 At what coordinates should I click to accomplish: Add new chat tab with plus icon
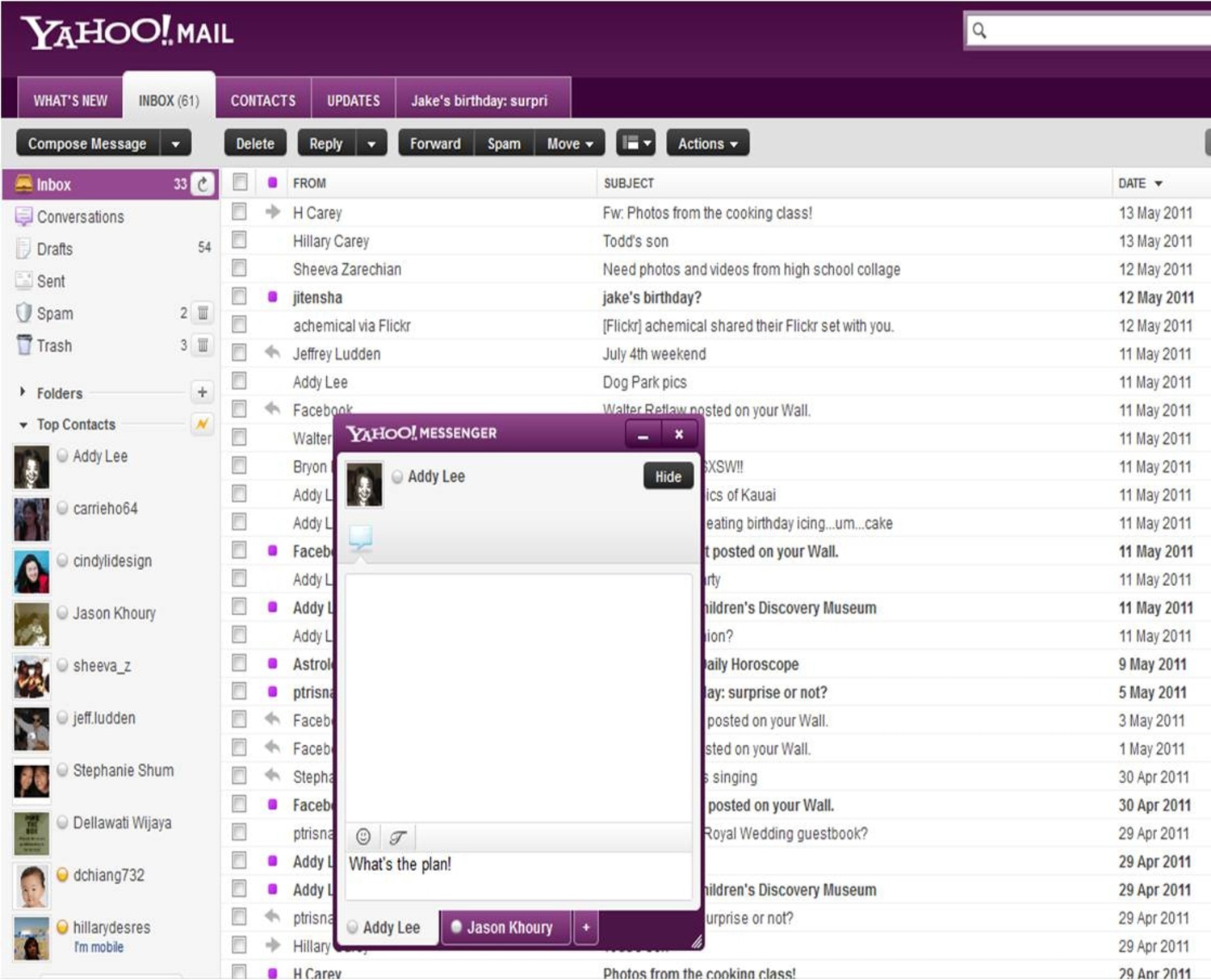[586, 928]
